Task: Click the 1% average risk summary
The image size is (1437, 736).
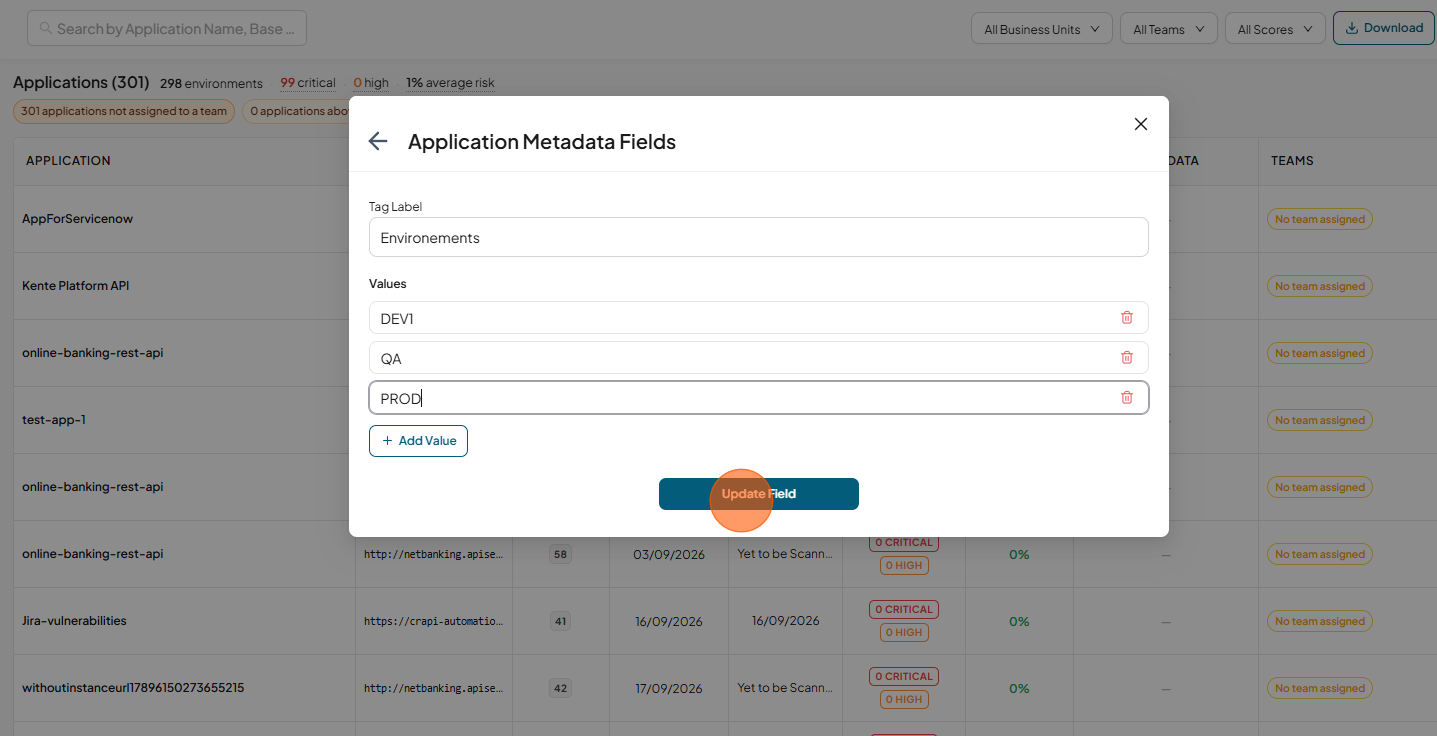Action: coord(450,83)
